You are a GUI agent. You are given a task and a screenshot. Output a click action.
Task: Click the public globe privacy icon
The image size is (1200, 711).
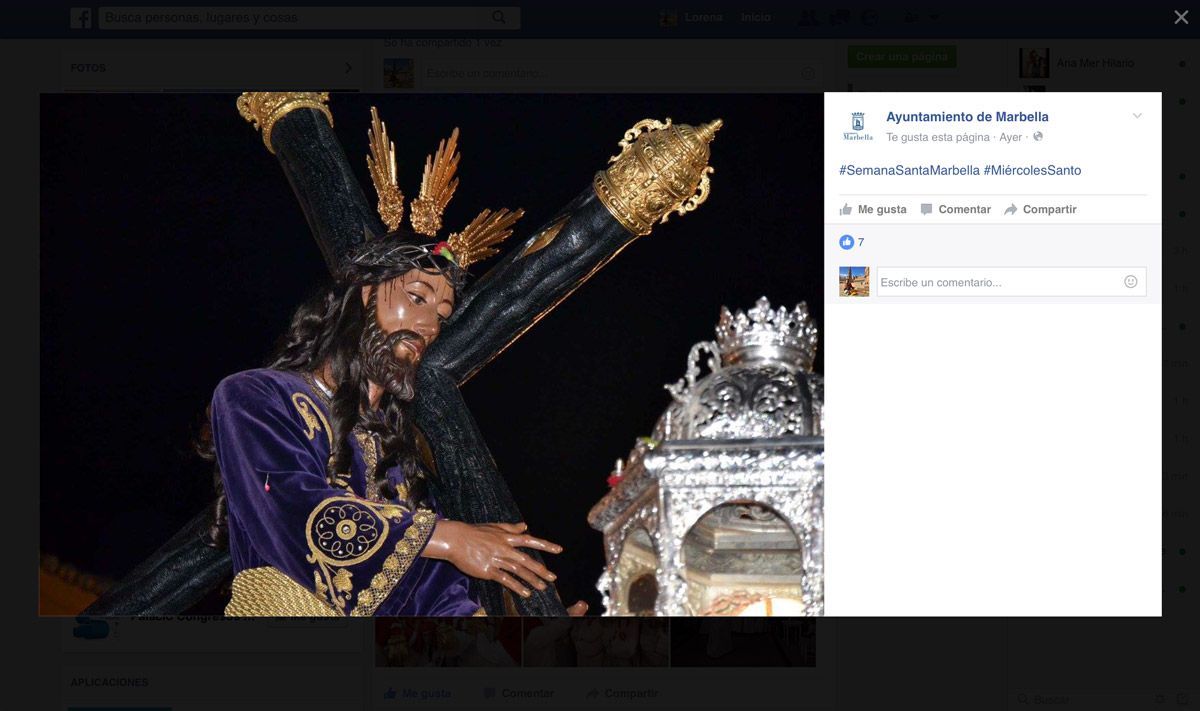point(1038,137)
